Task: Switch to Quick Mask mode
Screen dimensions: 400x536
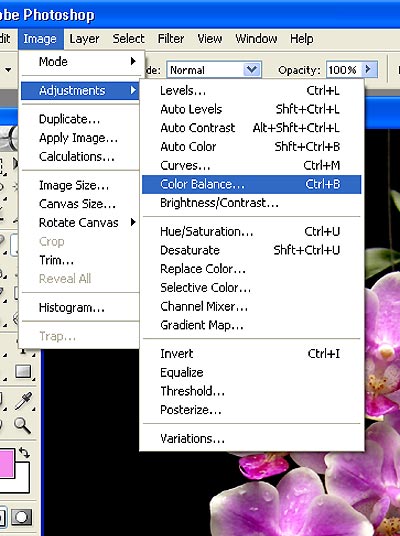Action: pos(22,517)
